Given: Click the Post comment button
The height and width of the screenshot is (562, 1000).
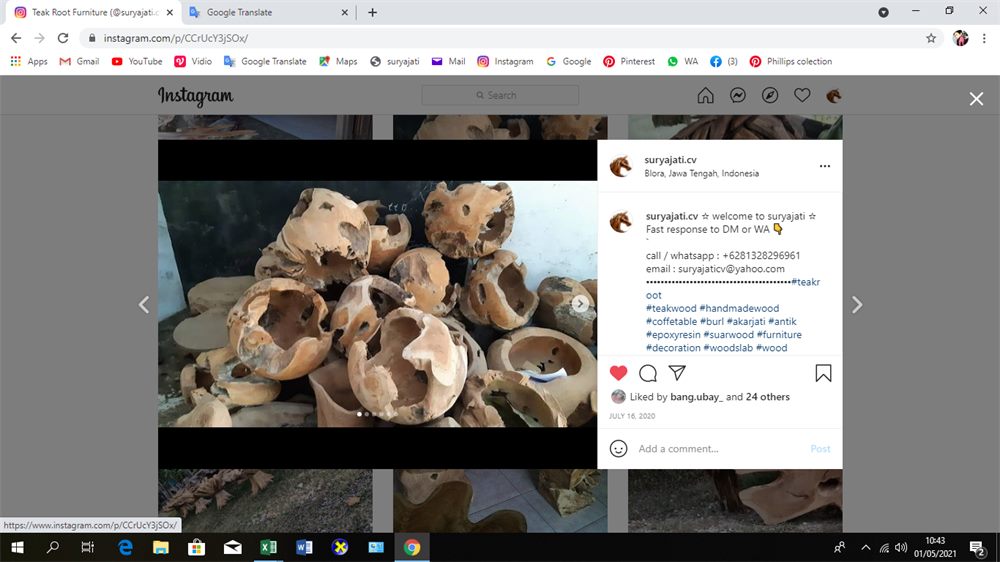Looking at the screenshot, I should (x=820, y=448).
